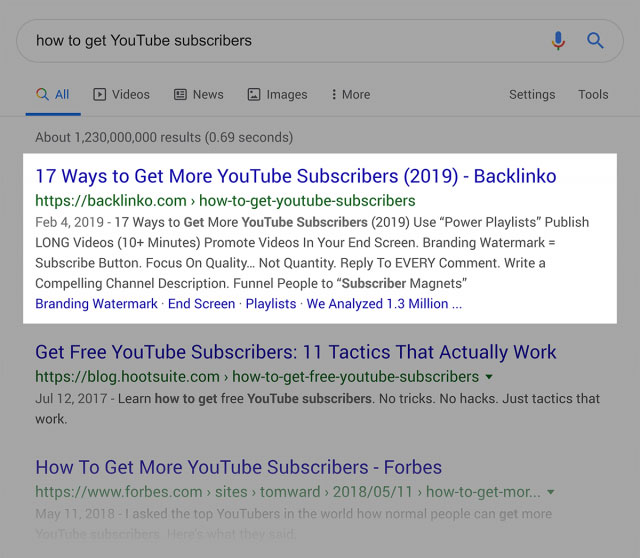Image resolution: width=640 pixels, height=558 pixels.
Task: Open Settings in the search bar
Action: 532,94
